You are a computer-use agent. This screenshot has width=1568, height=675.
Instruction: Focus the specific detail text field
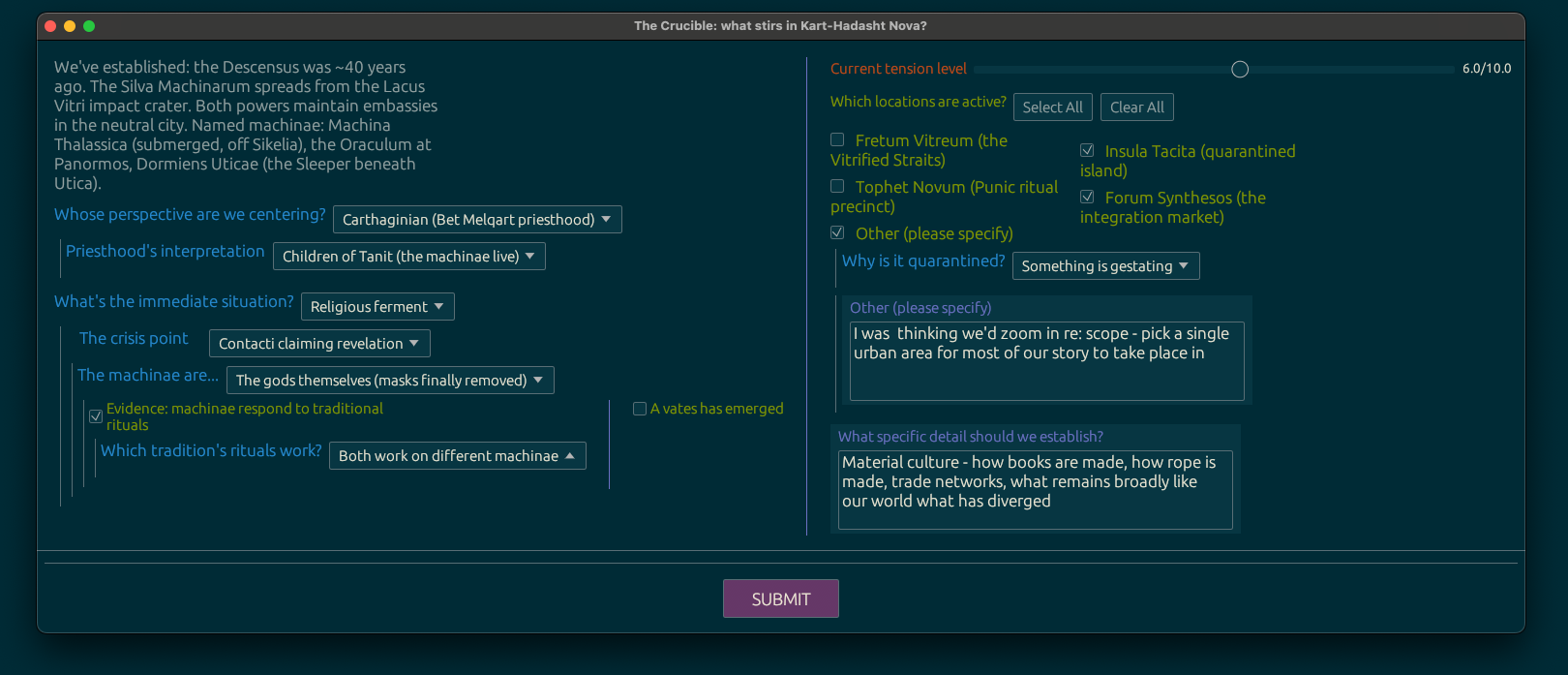pos(1034,489)
